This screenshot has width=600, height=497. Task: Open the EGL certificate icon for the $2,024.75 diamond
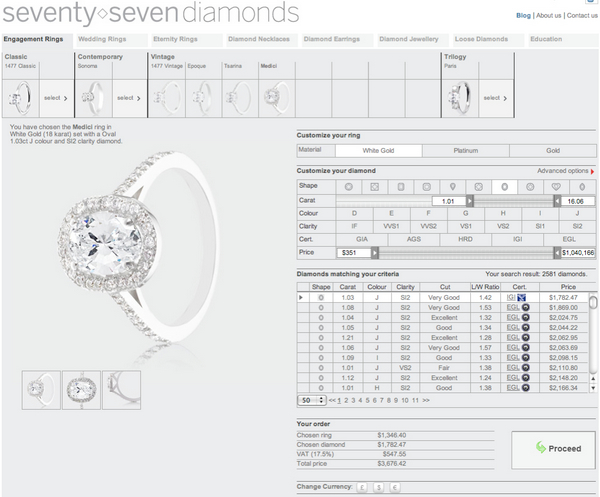pyautogui.click(x=526, y=317)
